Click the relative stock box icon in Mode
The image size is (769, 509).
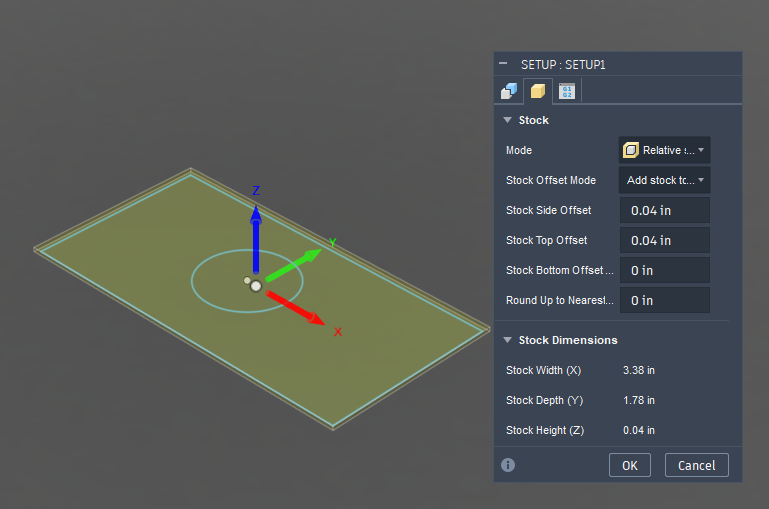[x=631, y=150]
